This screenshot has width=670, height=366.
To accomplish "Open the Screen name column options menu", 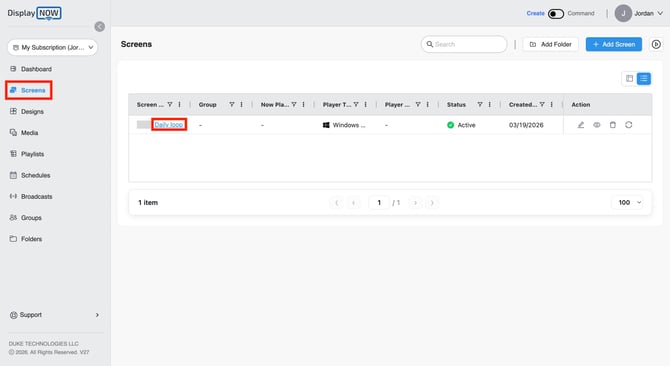I will coord(179,105).
